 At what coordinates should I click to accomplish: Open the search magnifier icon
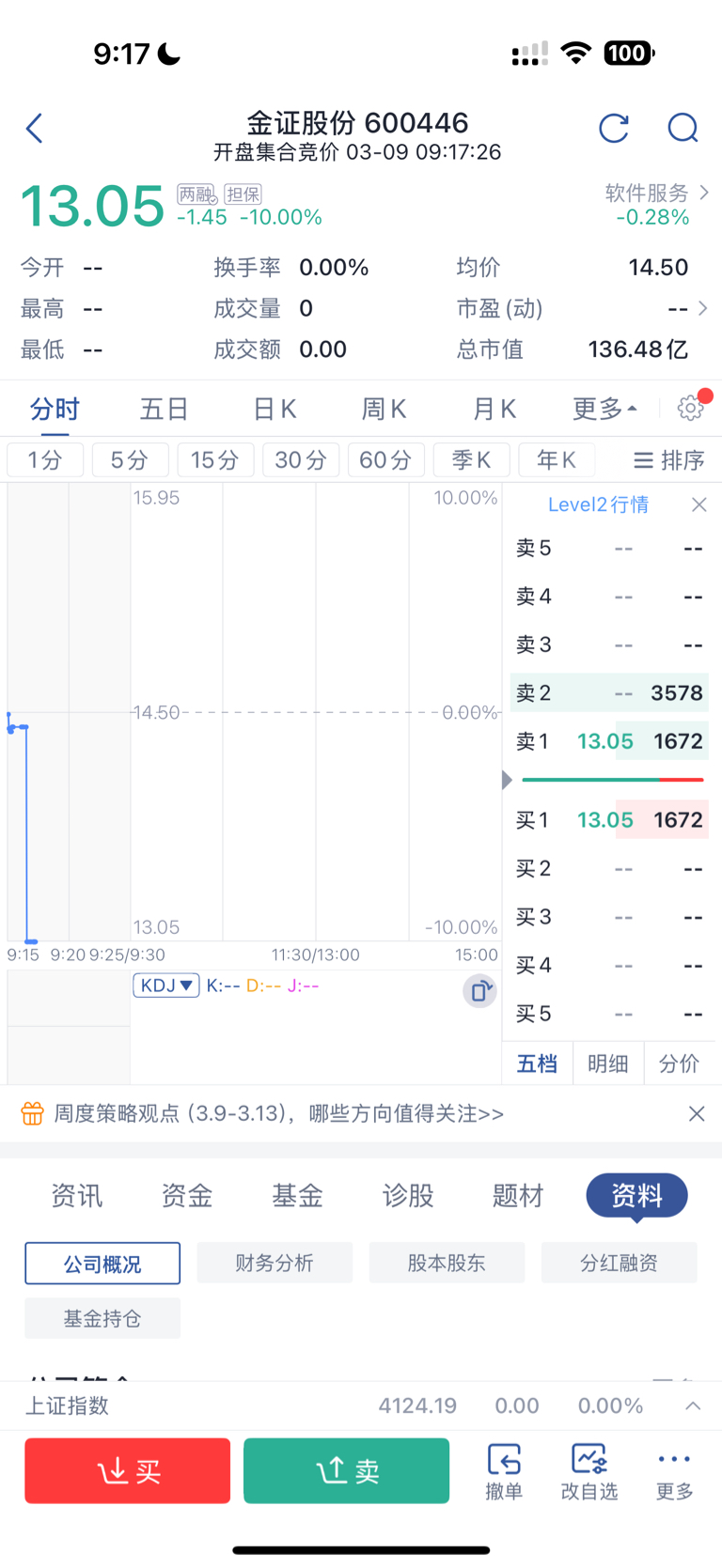click(683, 128)
